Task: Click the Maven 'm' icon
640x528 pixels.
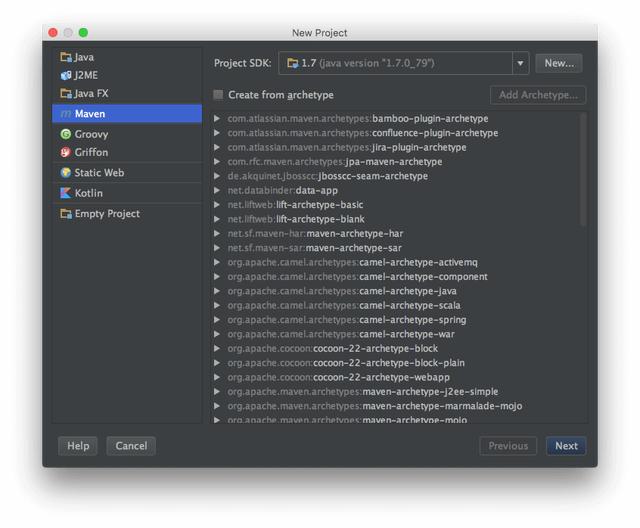Action: pos(66,114)
